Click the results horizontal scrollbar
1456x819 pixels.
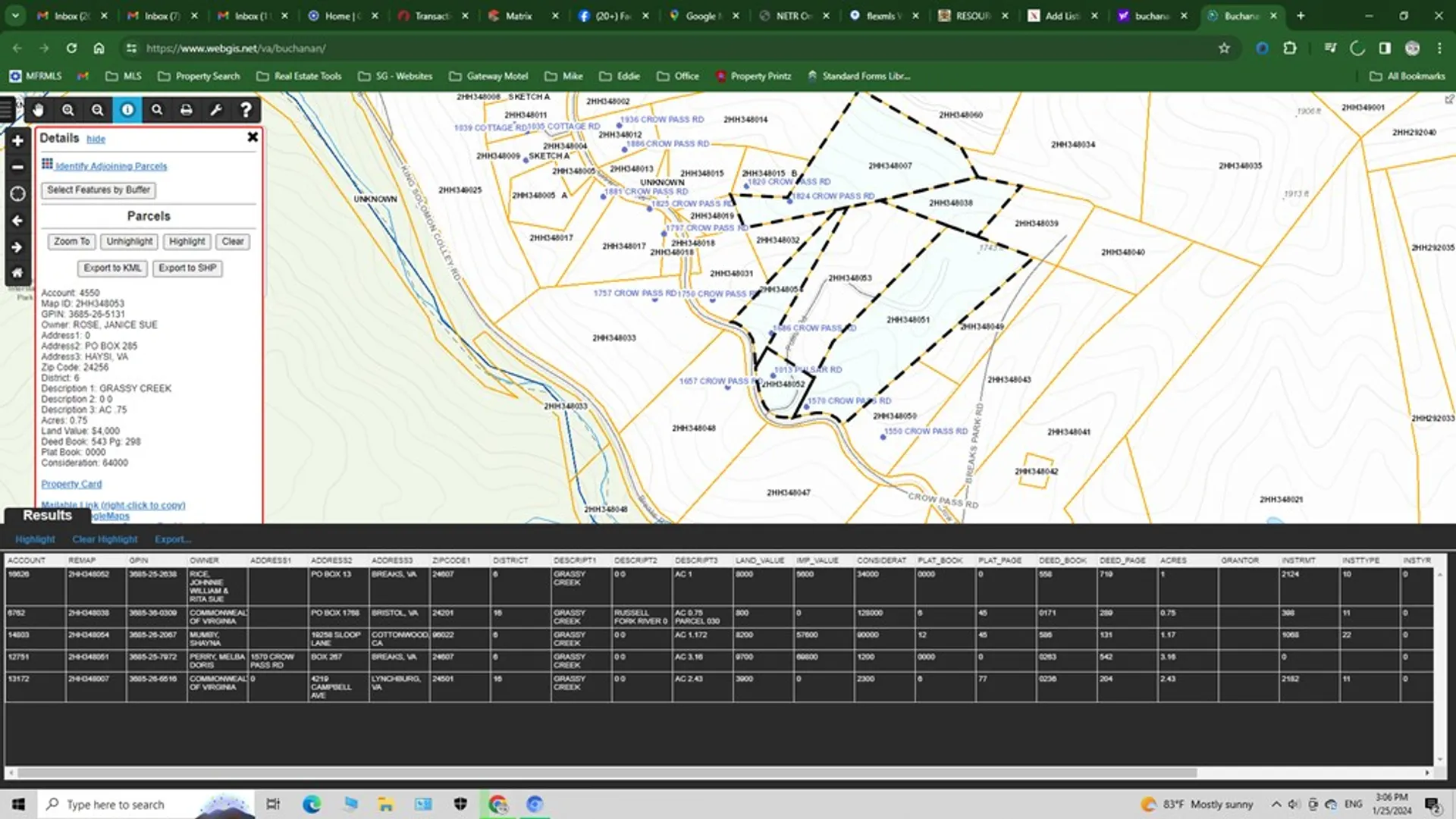(607, 773)
